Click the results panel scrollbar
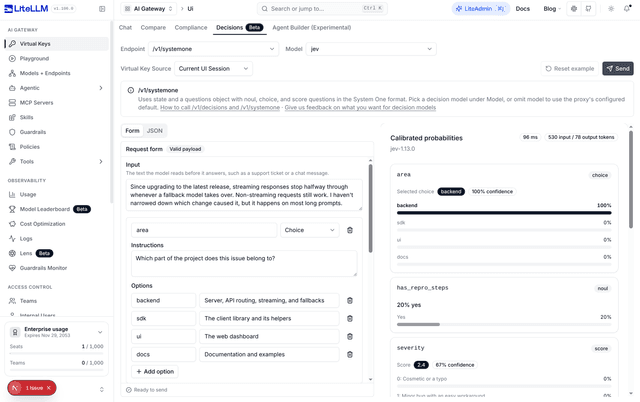Image resolution: width=640 pixels, height=402 pixels. coord(631,179)
